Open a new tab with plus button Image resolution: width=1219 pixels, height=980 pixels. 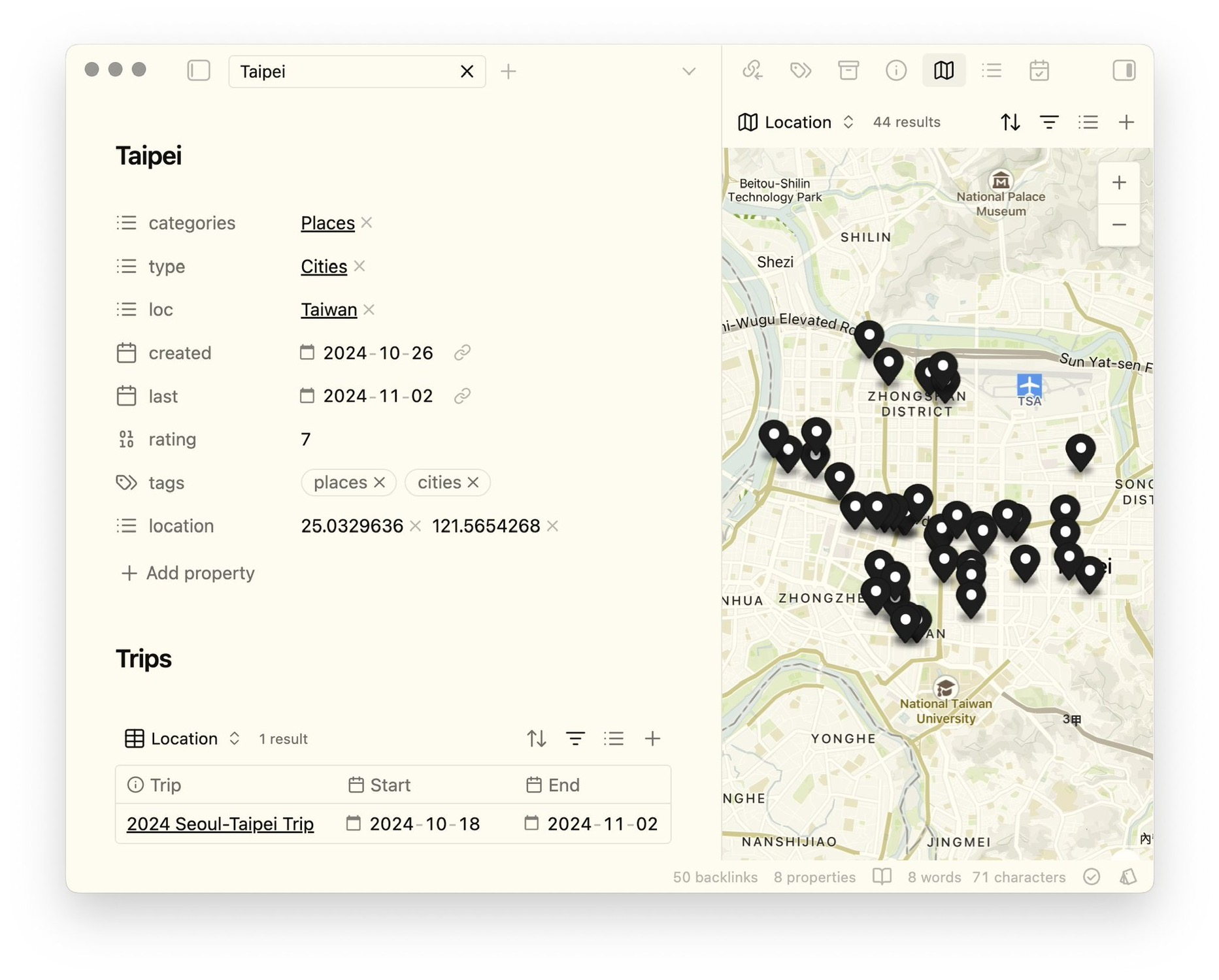[509, 71]
